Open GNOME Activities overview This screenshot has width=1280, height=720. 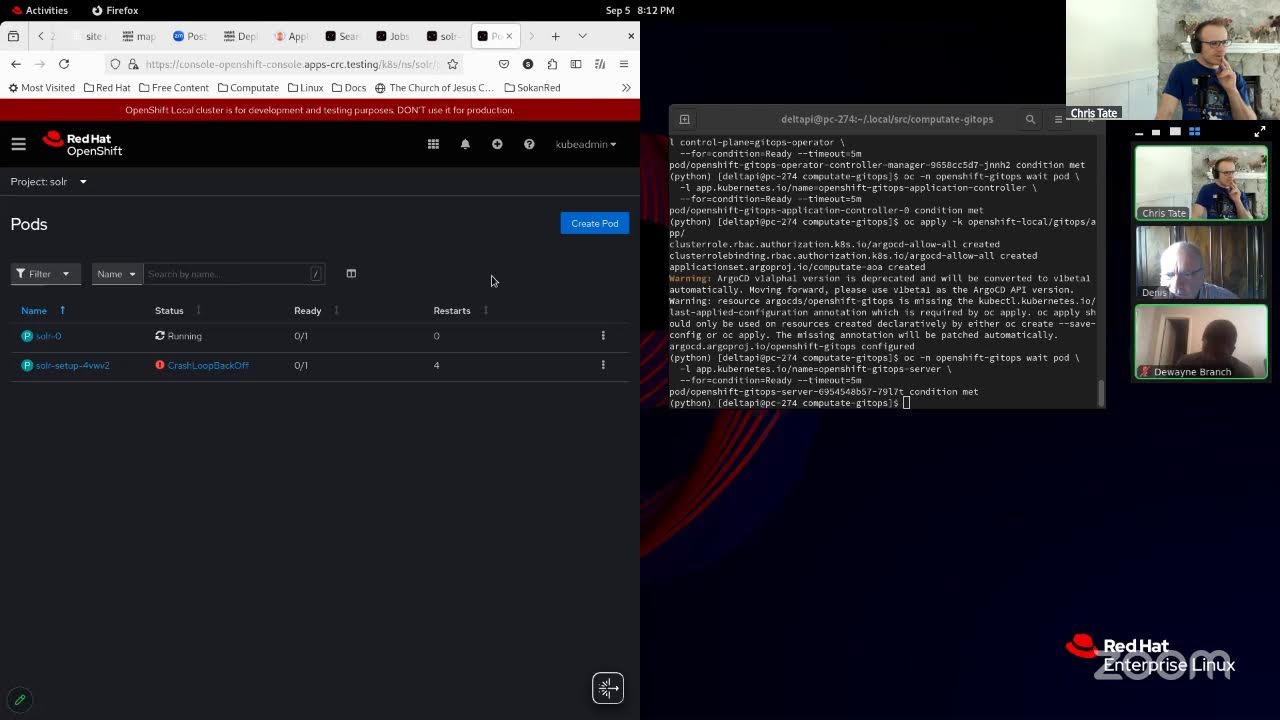40,10
